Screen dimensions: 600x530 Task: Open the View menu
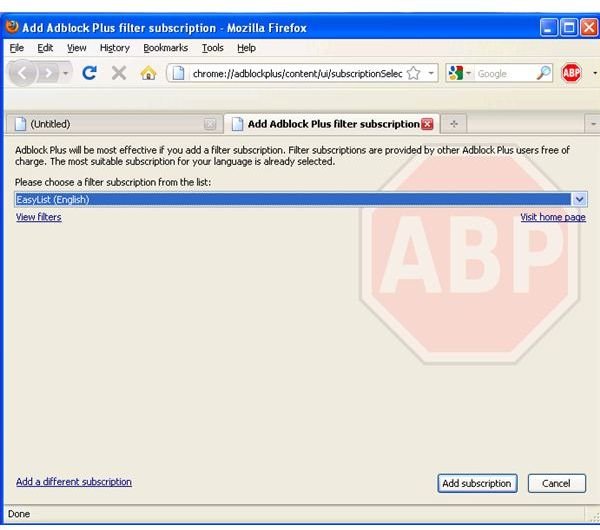[x=77, y=48]
